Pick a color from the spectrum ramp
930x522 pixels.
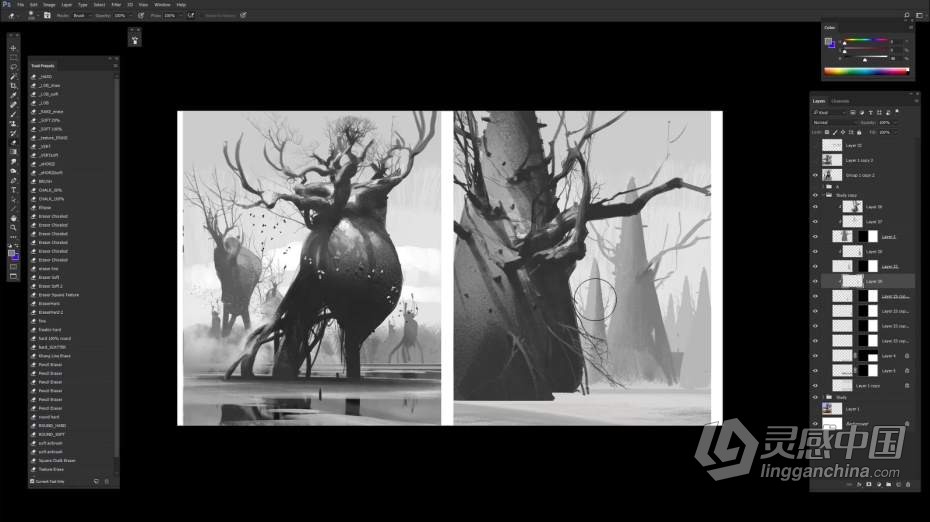(866, 72)
